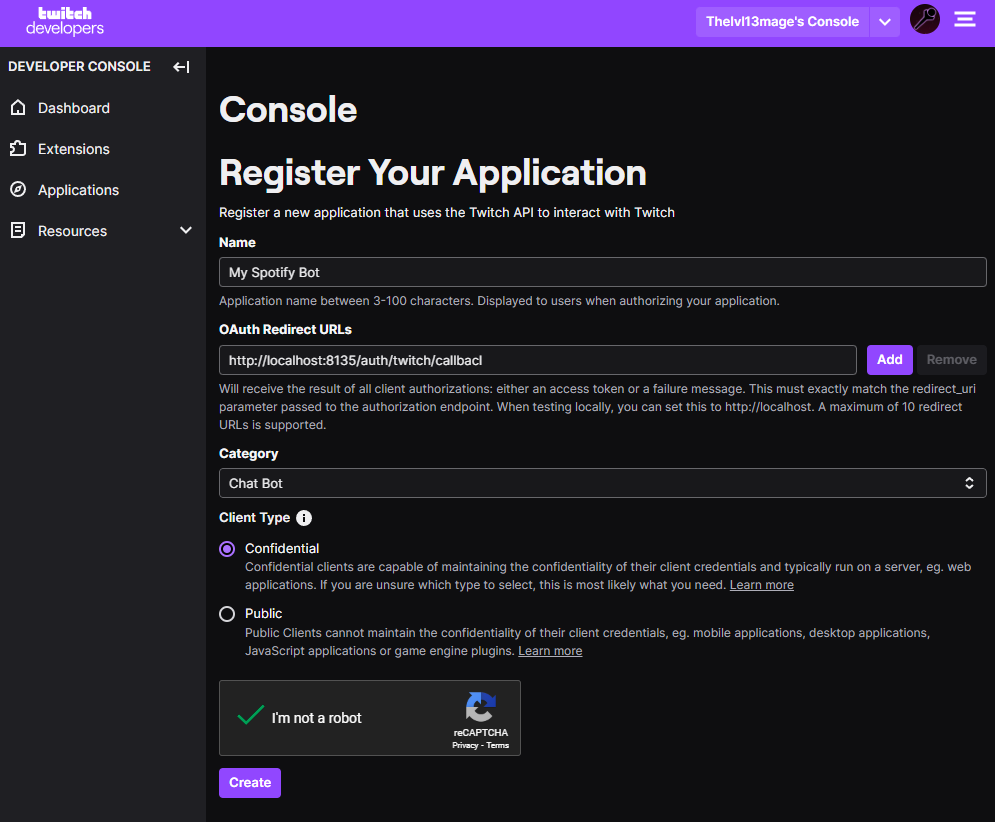Expand the Resources menu chevron
This screenshot has width=995, height=822.
click(186, 230)
